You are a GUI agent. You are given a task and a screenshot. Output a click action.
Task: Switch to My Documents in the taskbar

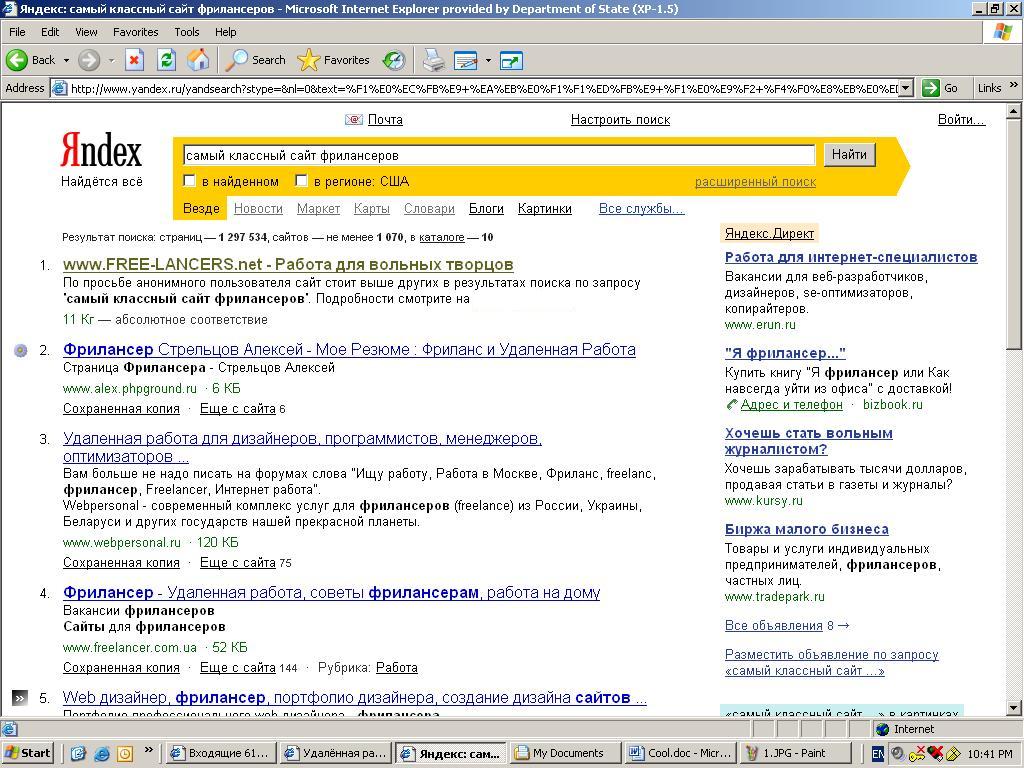point(566,753)
